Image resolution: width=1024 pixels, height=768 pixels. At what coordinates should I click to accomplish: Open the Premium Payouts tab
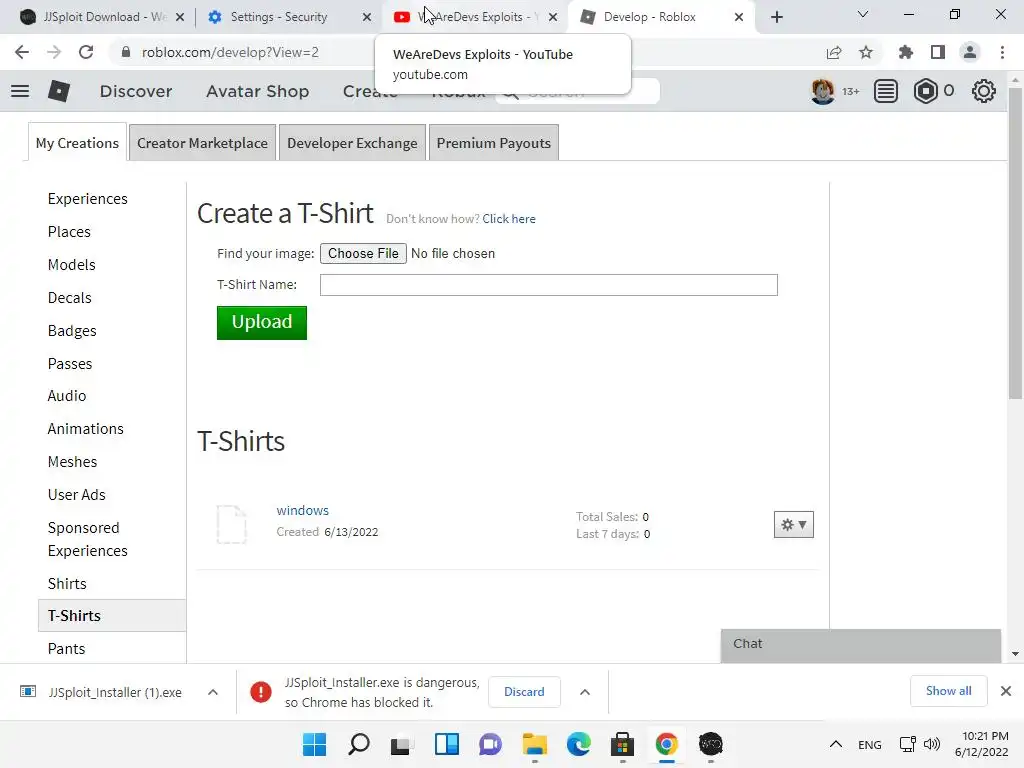click(494, 143)
